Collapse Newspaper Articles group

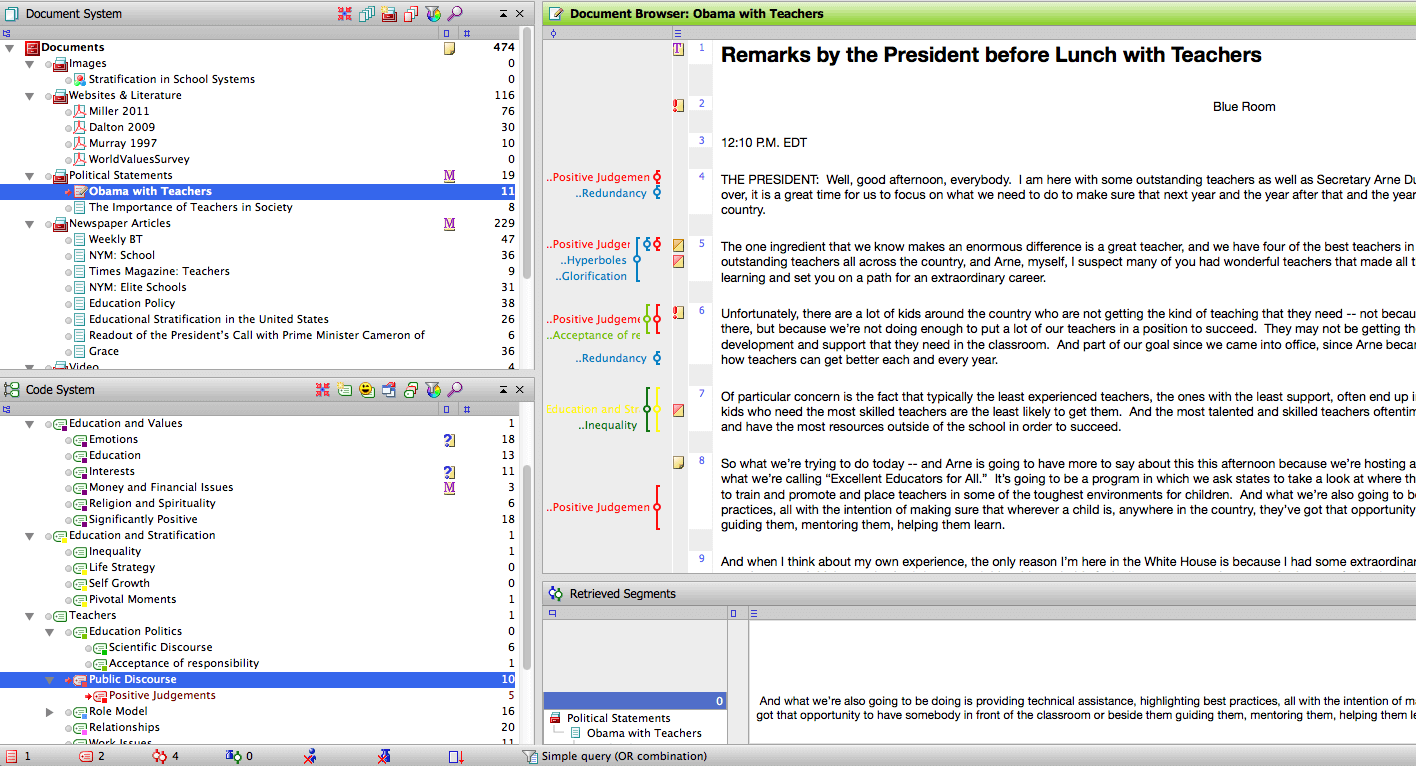29,223
